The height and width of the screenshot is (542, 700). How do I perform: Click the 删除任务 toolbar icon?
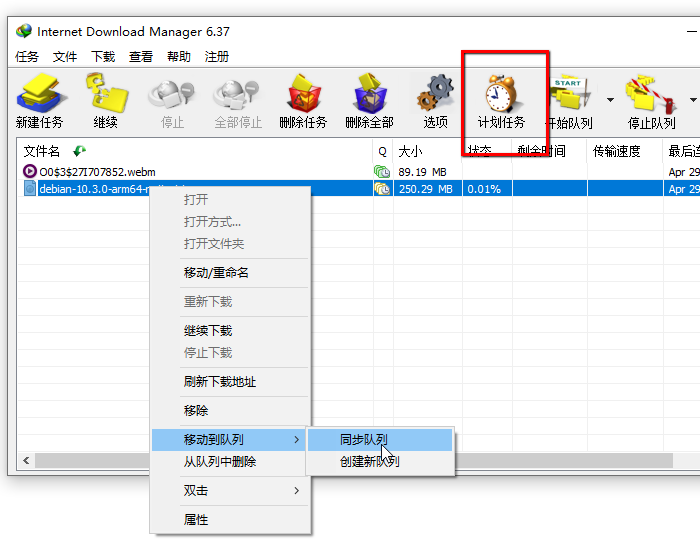click(x=303, y=93)
